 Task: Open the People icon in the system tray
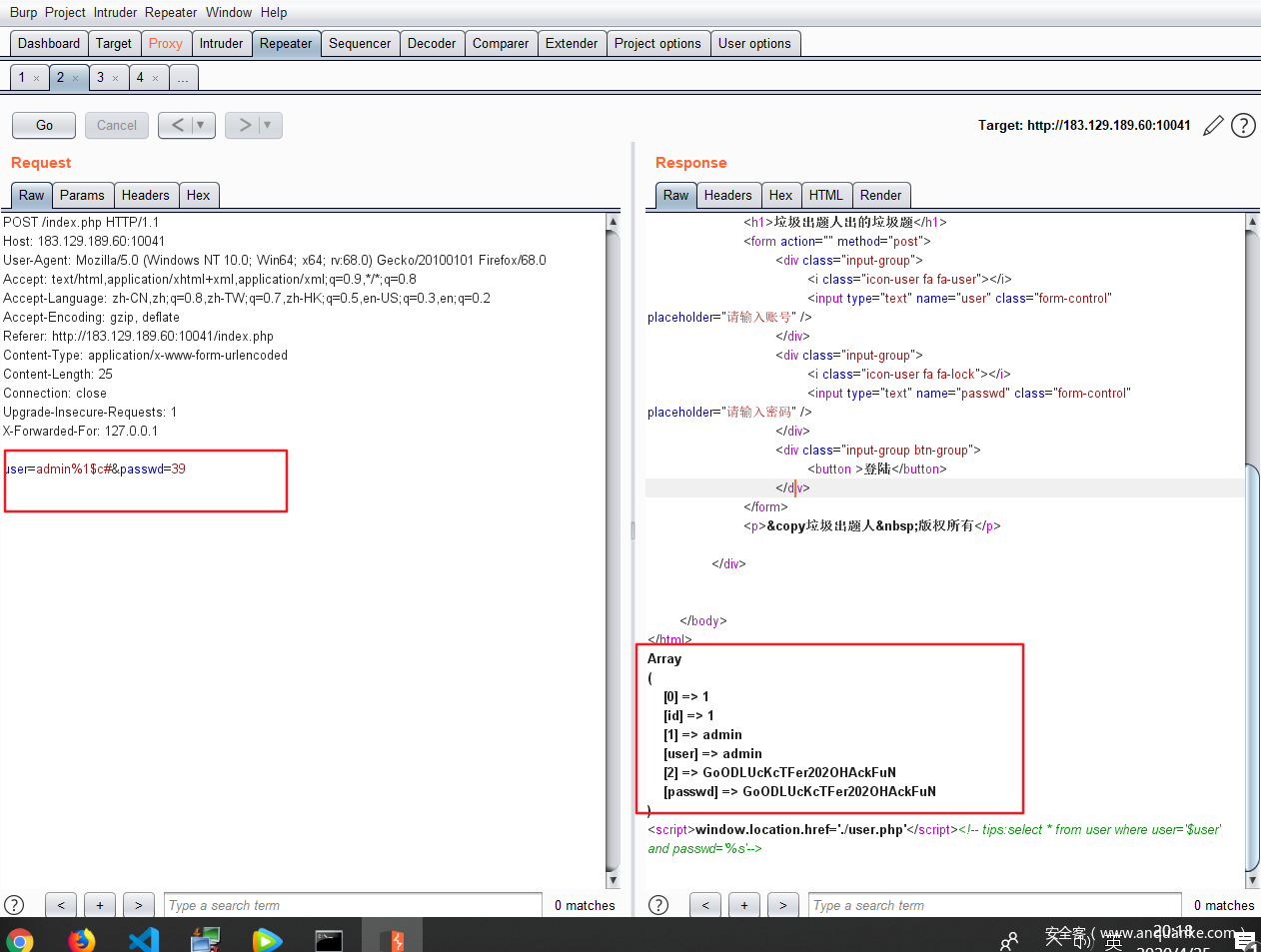coord(1009,941)
